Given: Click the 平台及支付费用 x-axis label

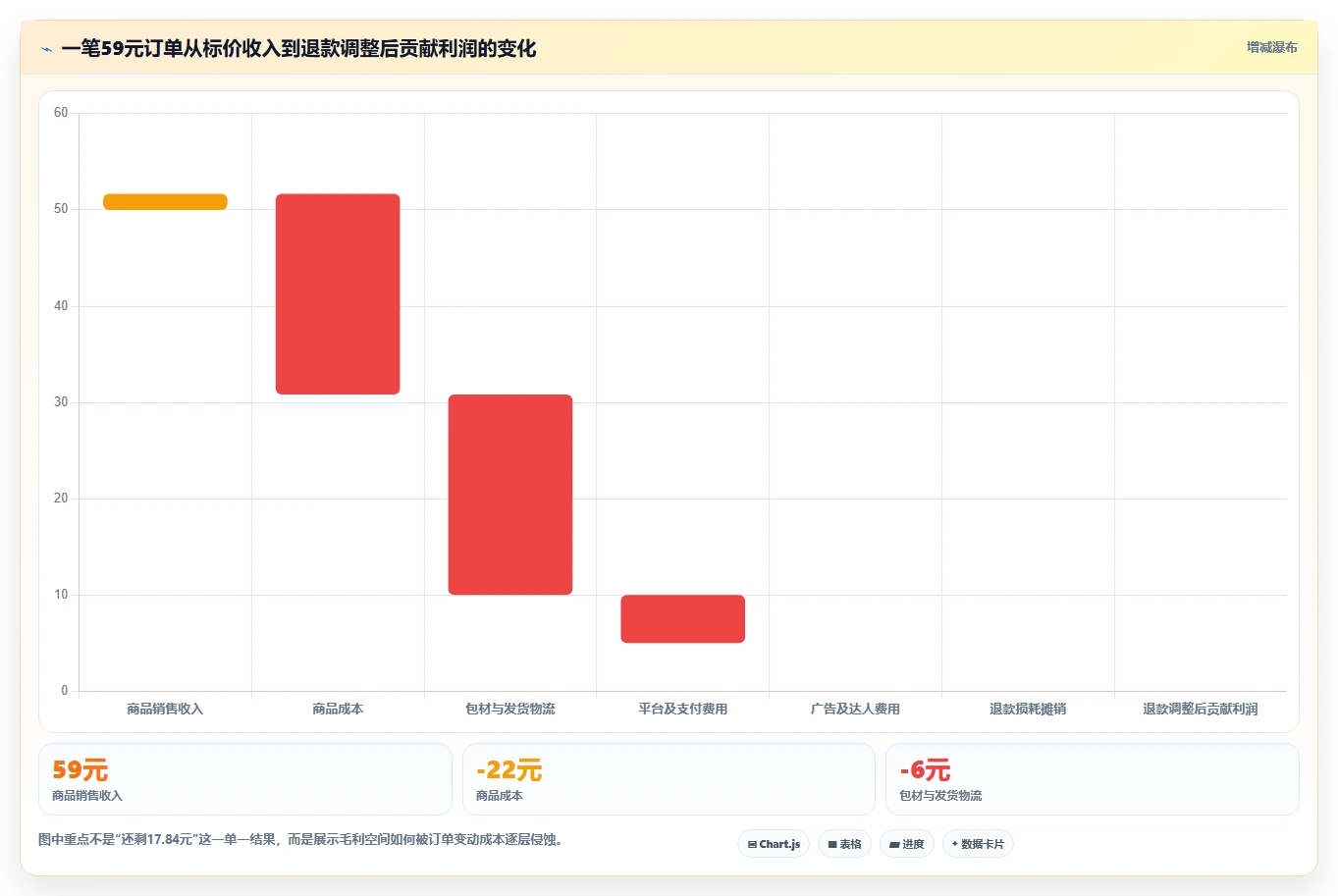Looking at the screenshot, I should pos(683,709).
